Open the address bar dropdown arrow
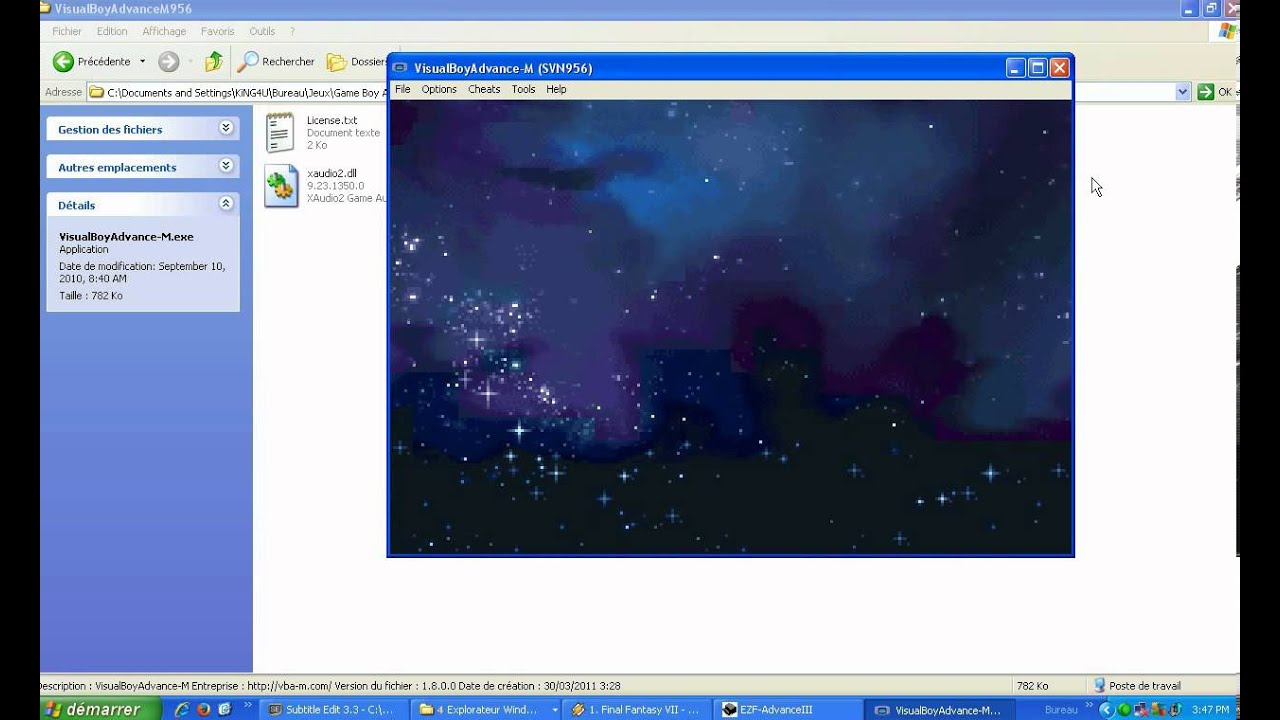Viewport: 1280px width, 720px height. pyautogui.click(x=1183, y=92)
